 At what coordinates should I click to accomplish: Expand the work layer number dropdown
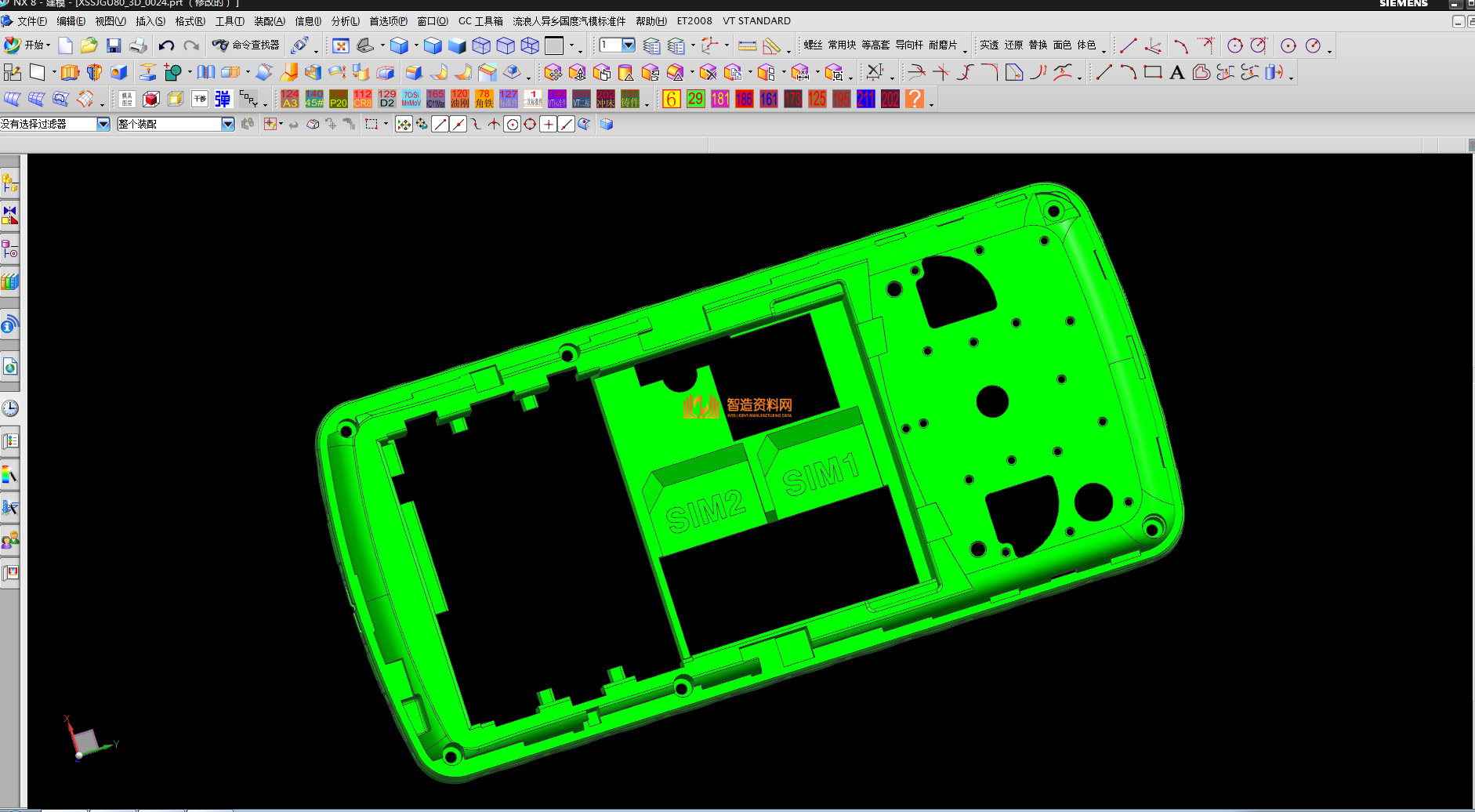(628, 45)
